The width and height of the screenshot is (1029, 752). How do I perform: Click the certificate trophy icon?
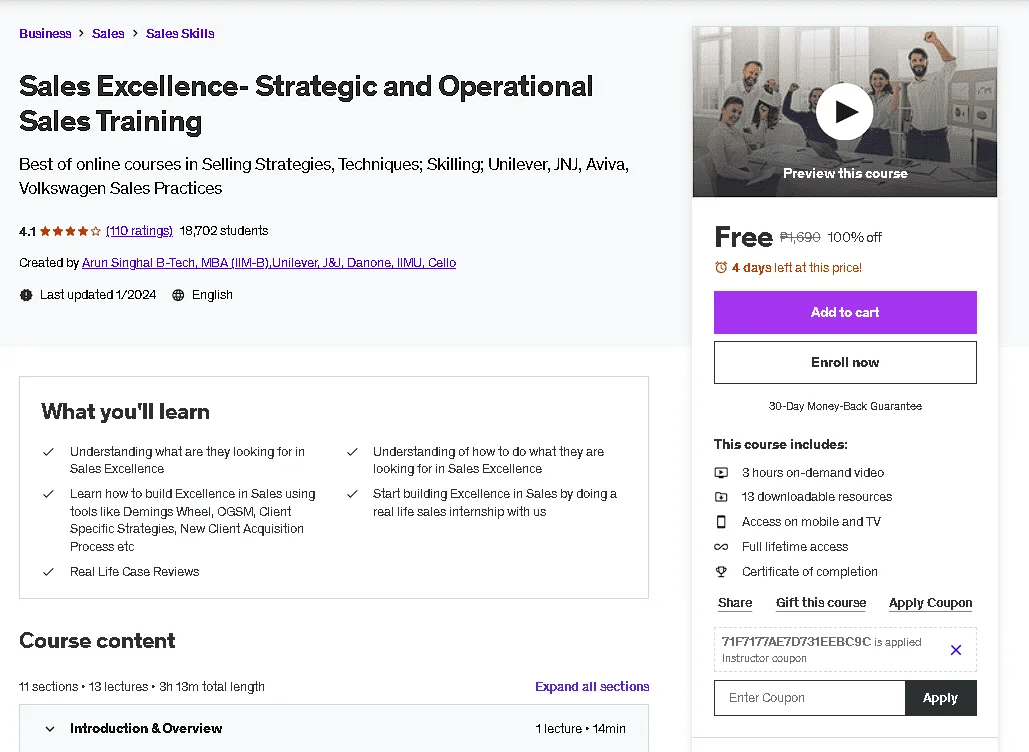pos(721,572)
